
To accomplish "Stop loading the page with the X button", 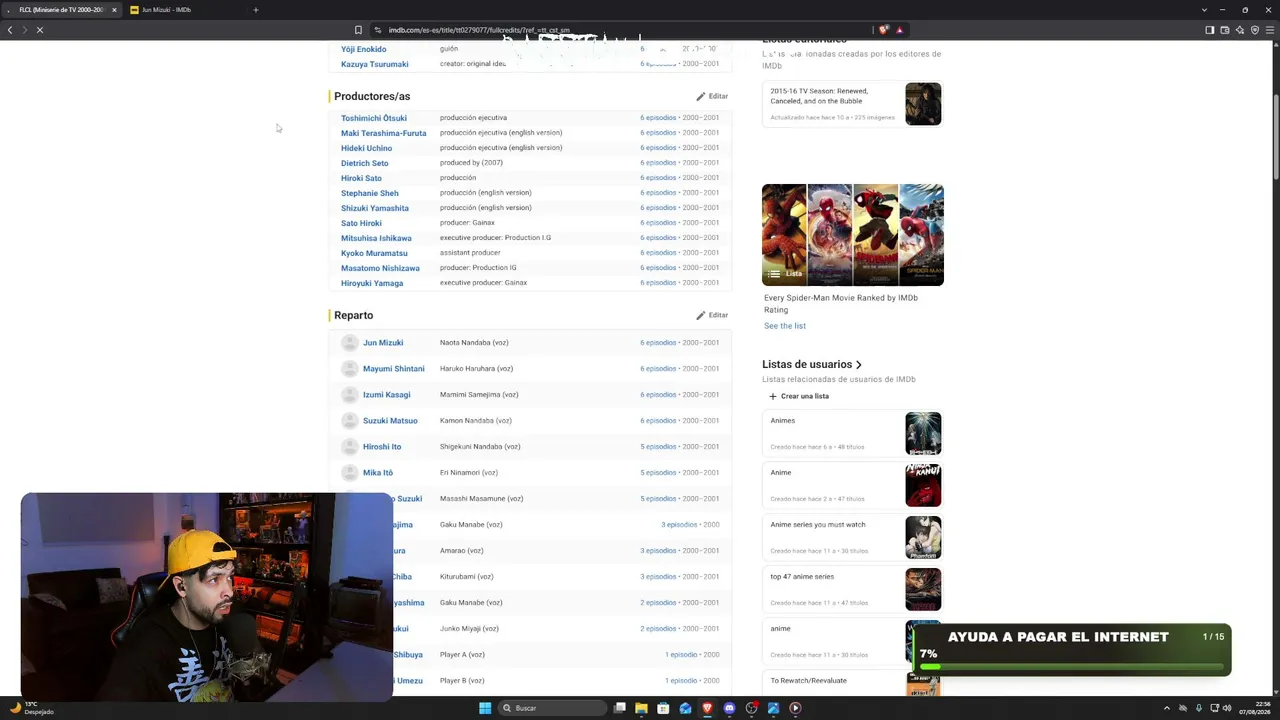I will tap(40, 30).
